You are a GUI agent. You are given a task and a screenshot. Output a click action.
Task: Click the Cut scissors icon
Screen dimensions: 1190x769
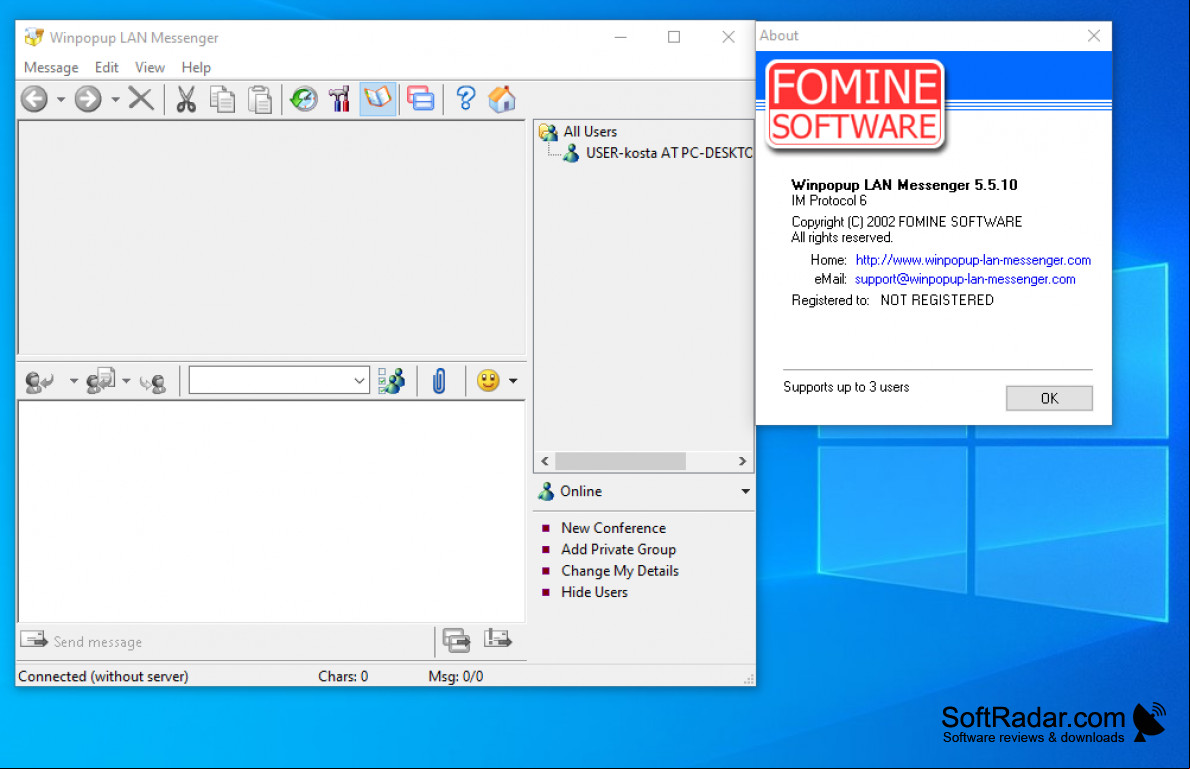coord(186,99)
